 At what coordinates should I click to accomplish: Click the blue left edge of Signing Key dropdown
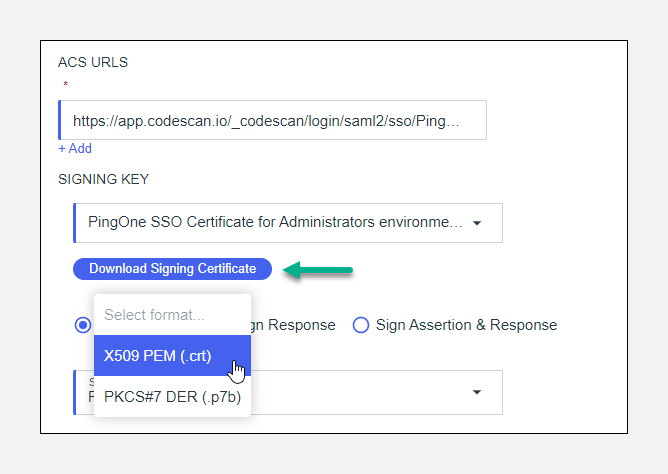[x=75, y=223]
